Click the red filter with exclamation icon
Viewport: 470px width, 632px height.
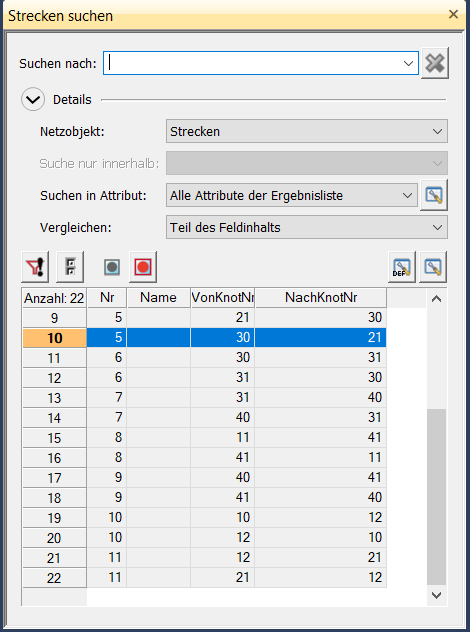pyautogui.click(x=35, y=267)
